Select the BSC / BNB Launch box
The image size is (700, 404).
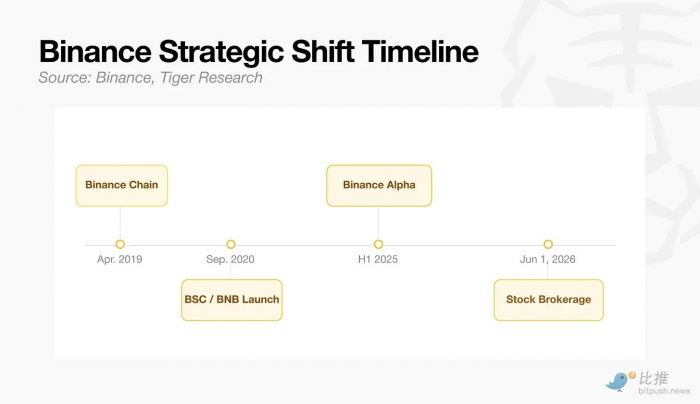(232, 300)
